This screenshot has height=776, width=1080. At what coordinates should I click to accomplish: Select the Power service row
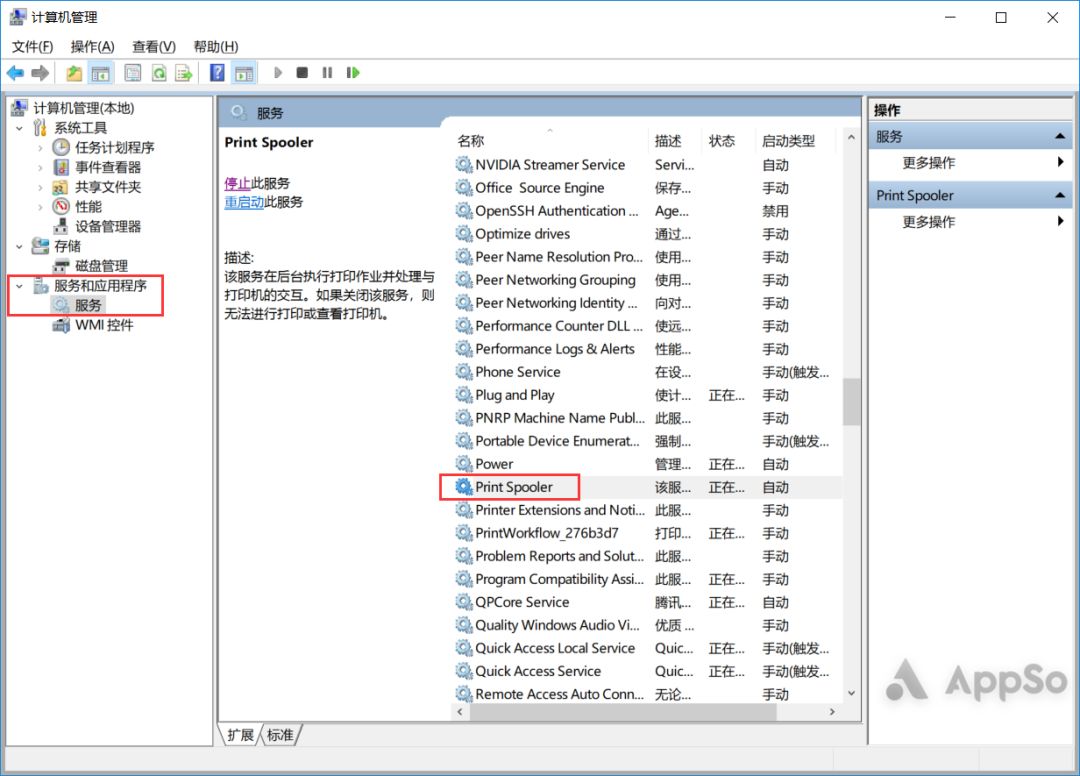click(647, 464)
